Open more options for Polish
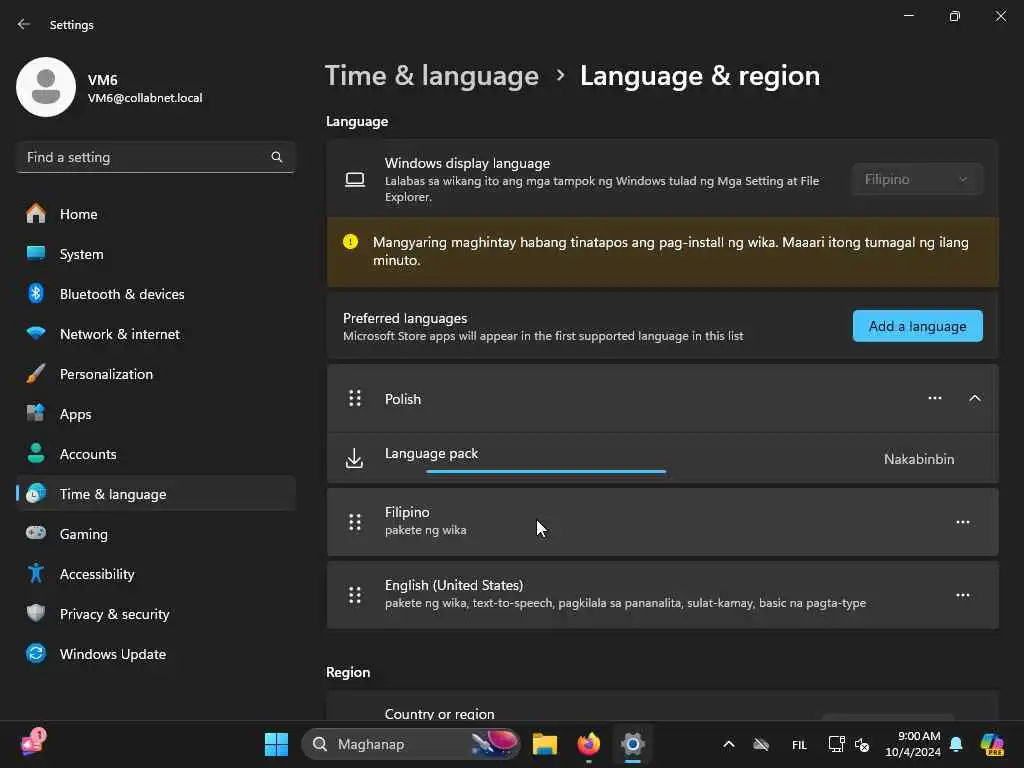Viewport: 1024px width, 768px height. pyautogui.click(x=935, y=398)
